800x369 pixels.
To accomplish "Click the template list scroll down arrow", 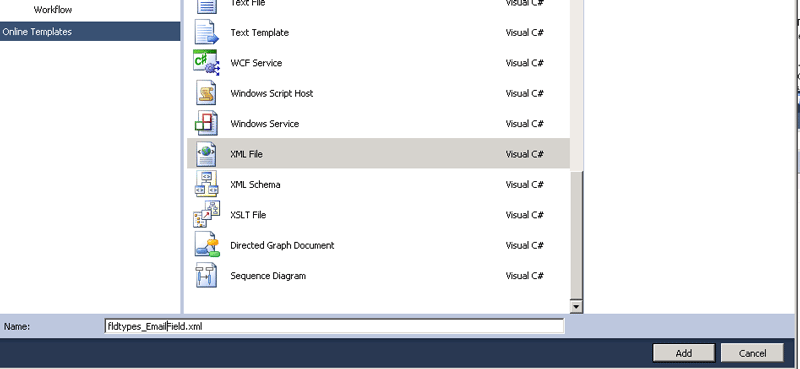I will coord(577,307).
